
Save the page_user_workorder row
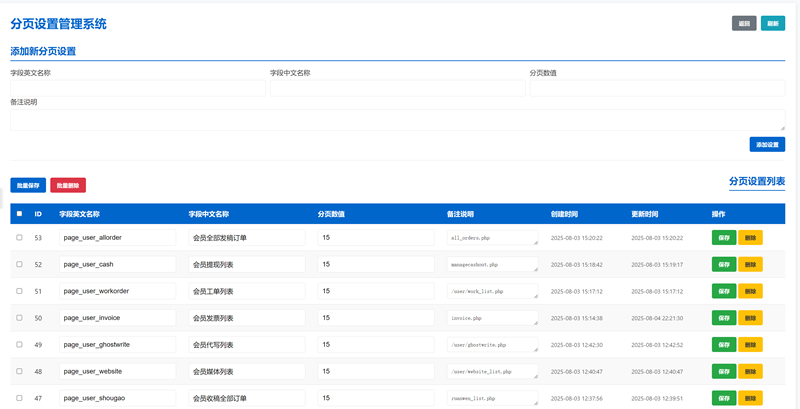[x=724, y=291]
